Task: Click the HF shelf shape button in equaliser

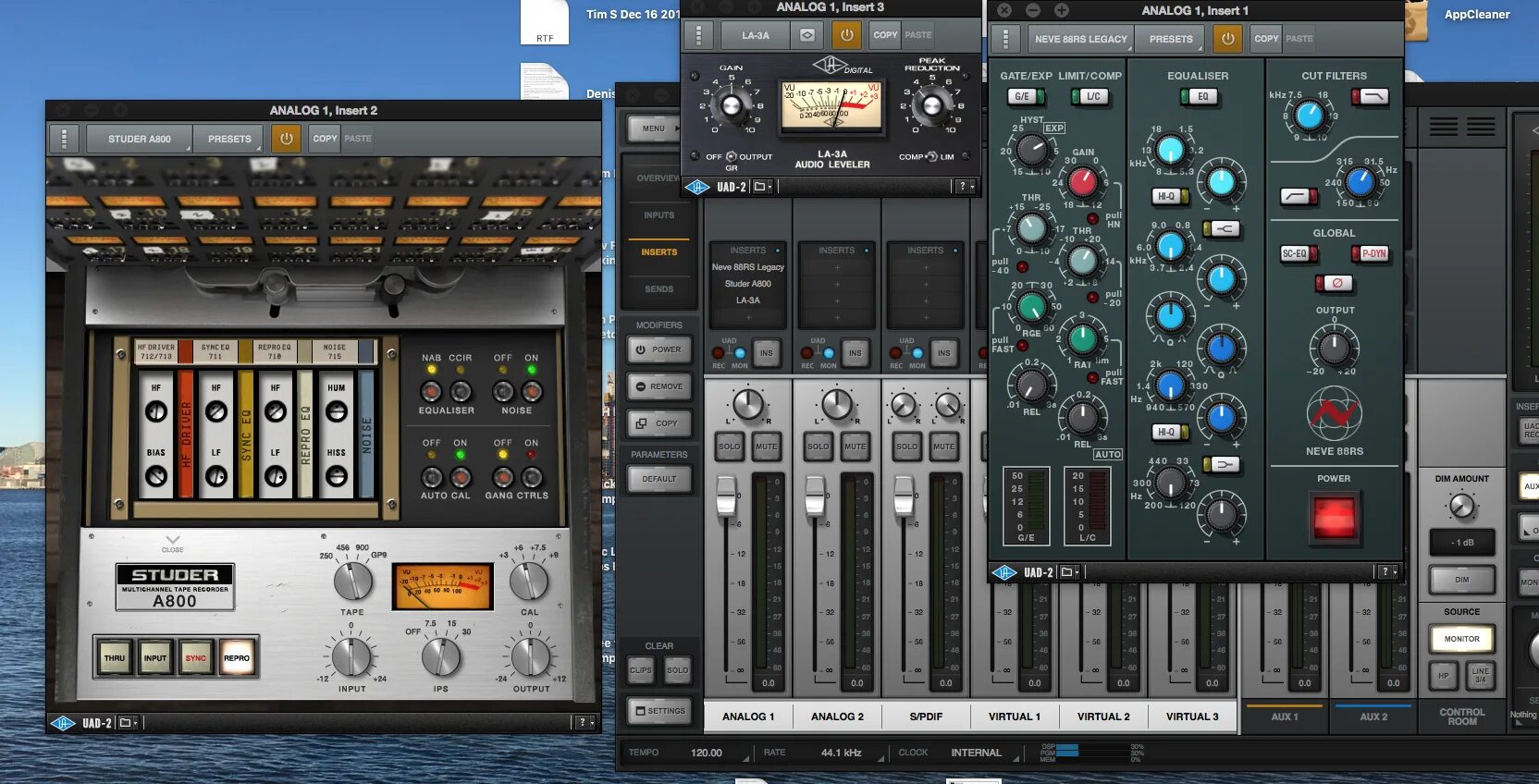Action: 1221,228
